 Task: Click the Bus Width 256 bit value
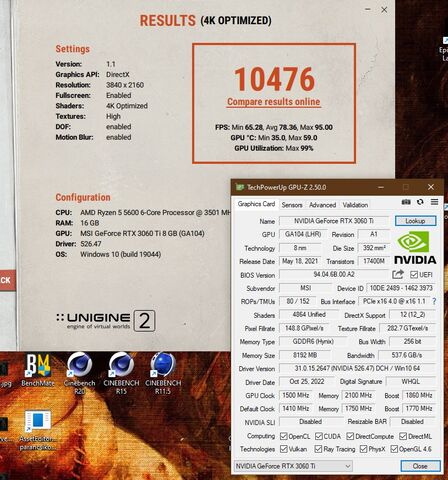[412, 341]
